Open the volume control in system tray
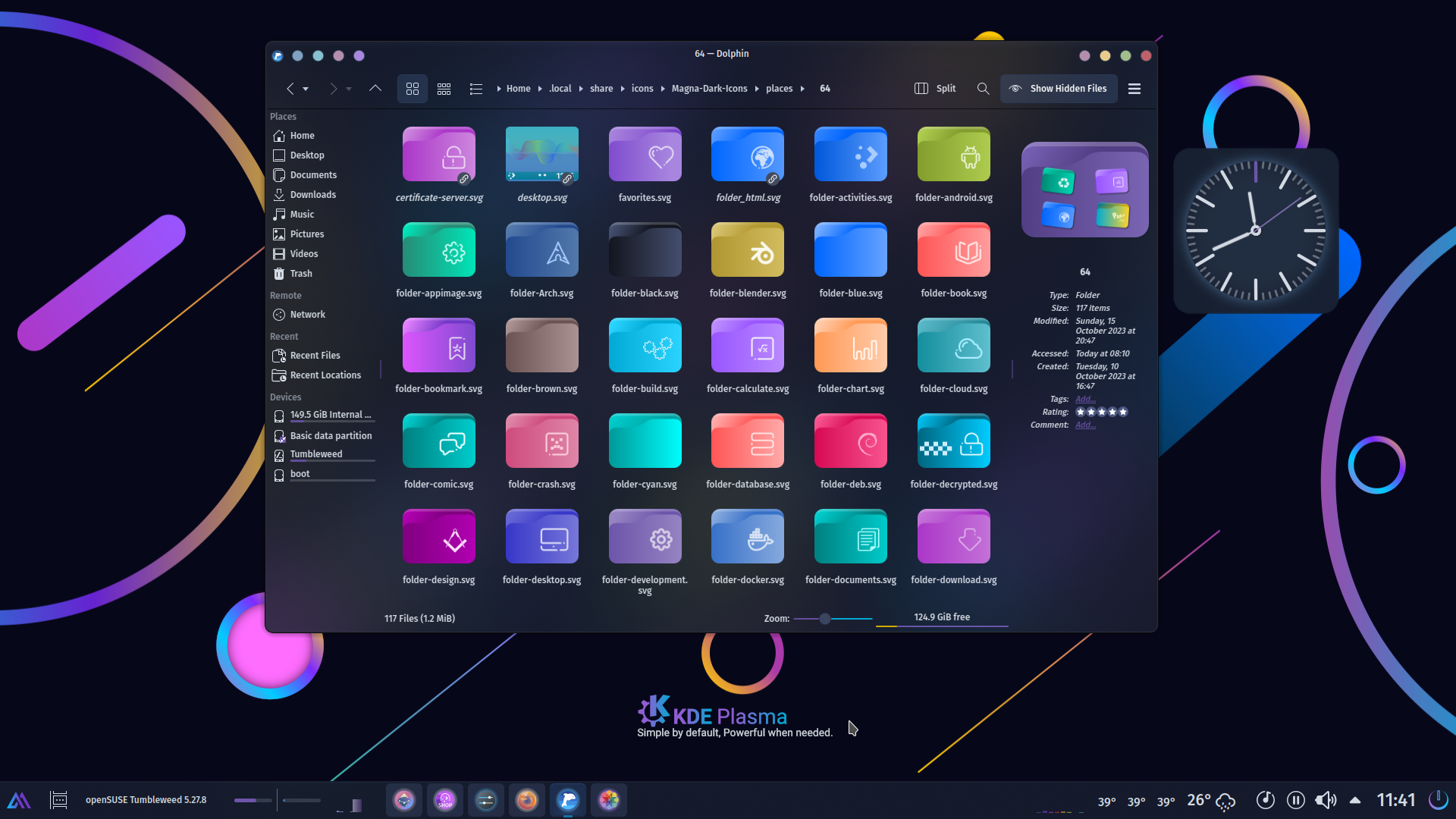1456x819 pixels. click(x=1326, y=800)
